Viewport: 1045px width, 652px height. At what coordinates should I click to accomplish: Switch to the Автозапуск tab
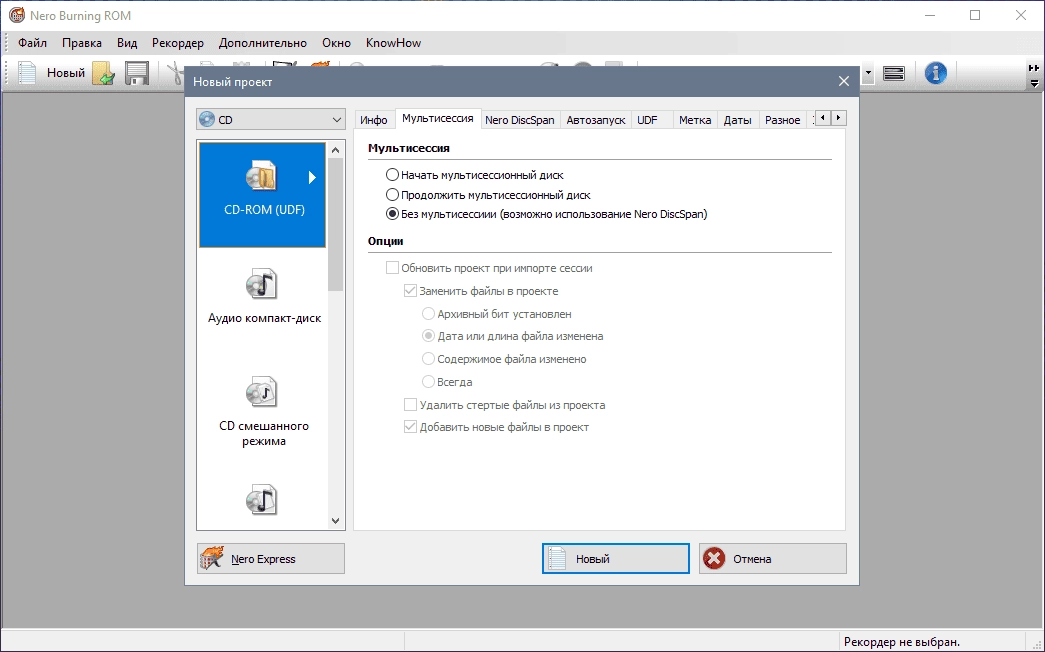(596, 120)
